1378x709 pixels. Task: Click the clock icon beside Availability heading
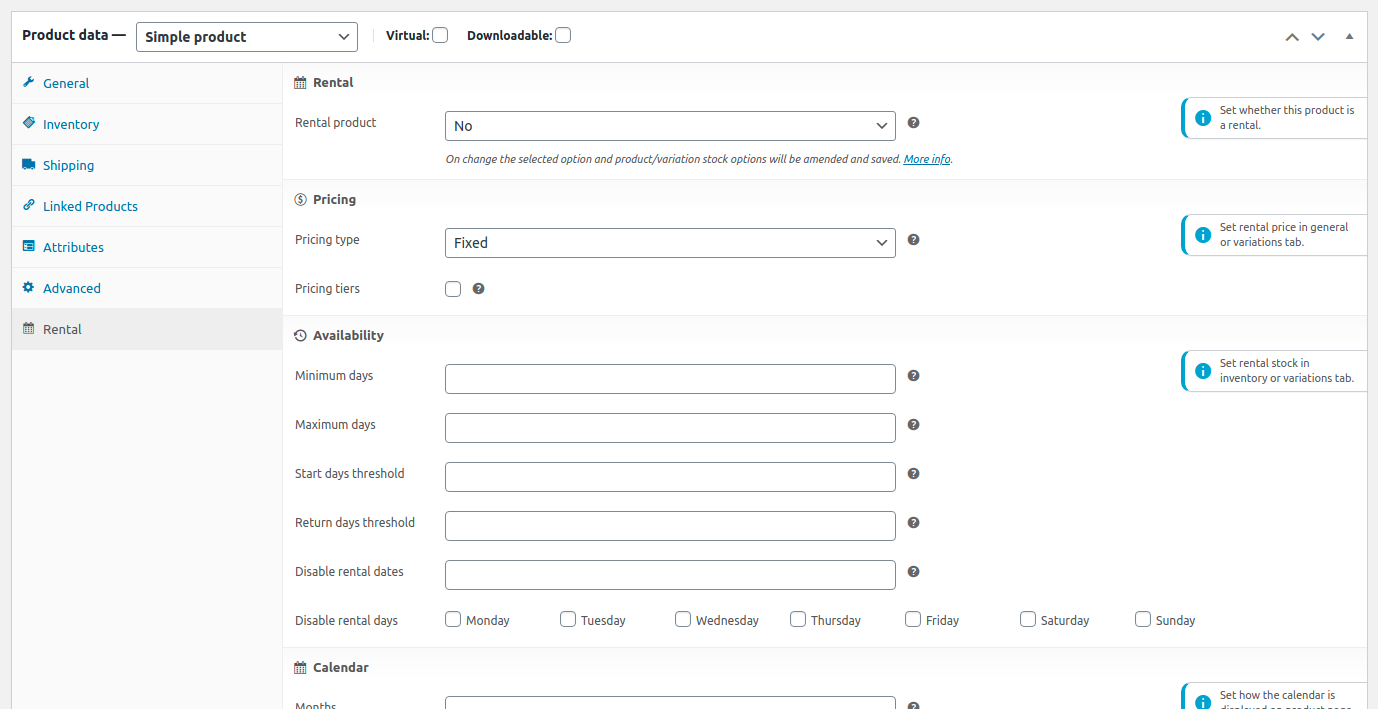299,334
